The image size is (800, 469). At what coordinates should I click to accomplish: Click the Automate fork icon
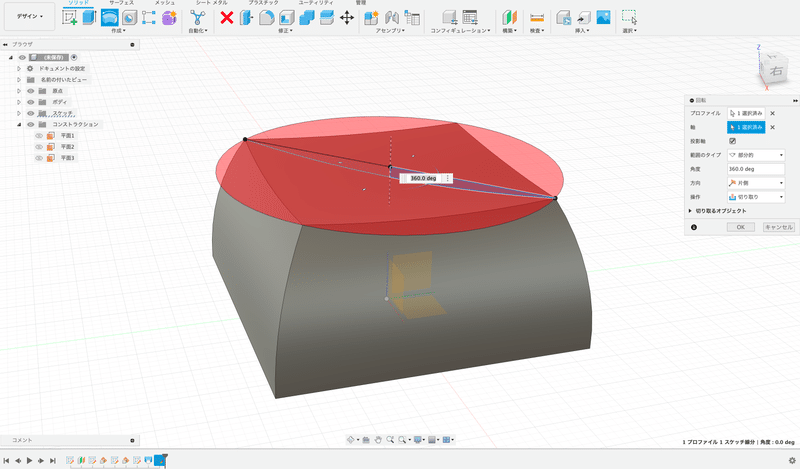pos(197,17)
